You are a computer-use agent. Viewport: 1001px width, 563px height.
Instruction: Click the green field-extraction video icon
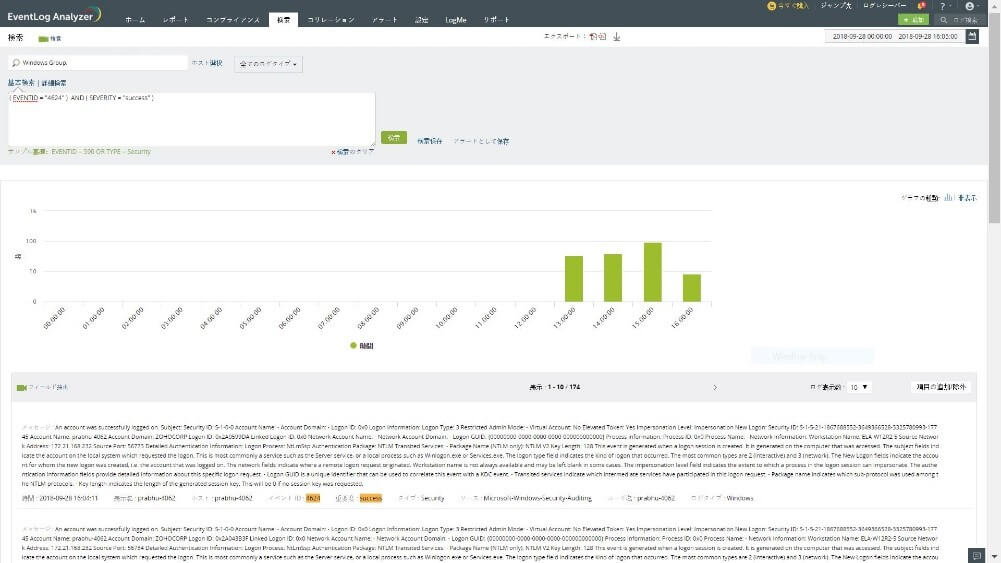[x=21, y=387]
